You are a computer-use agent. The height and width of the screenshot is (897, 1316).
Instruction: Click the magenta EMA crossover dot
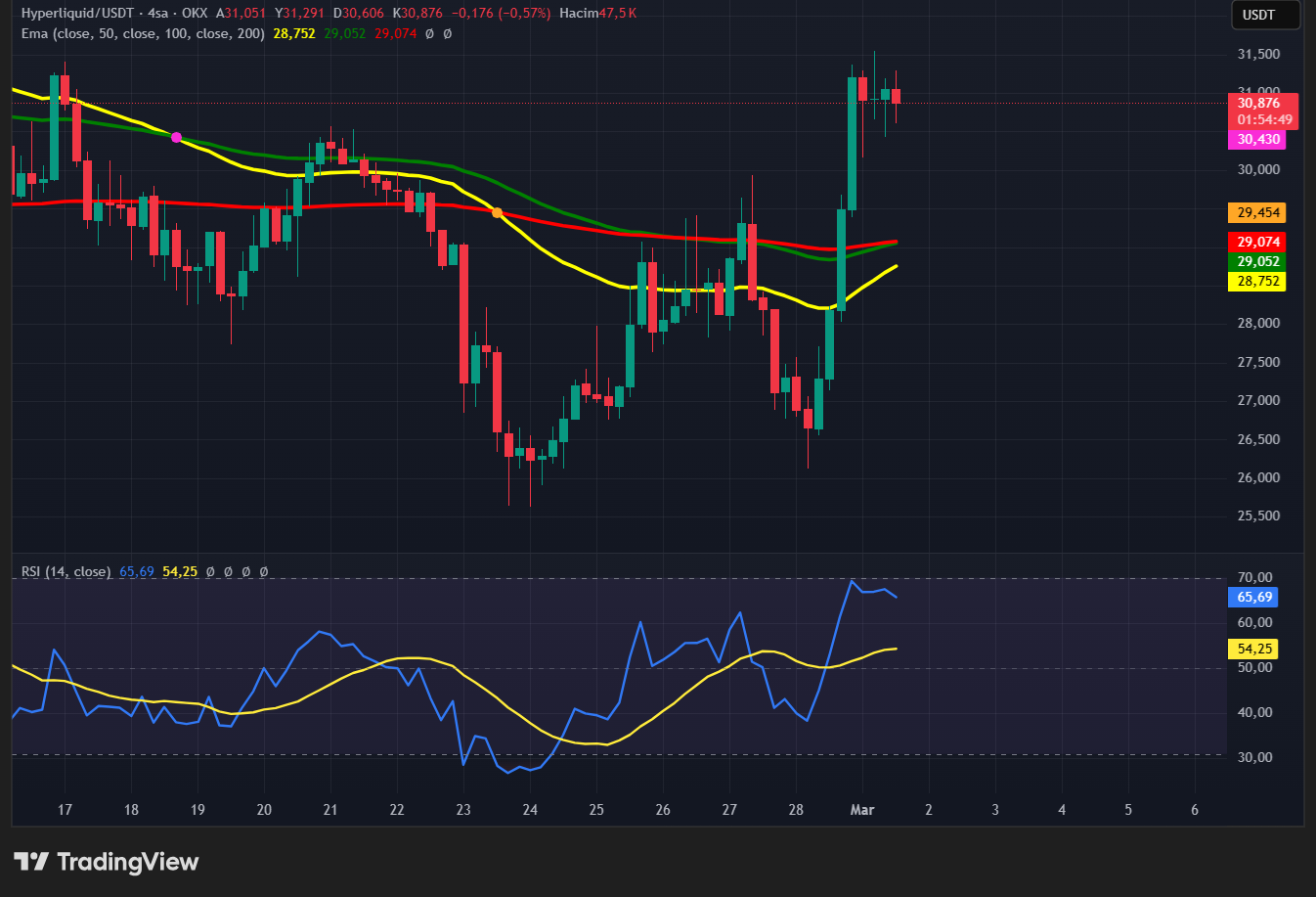click(176, 138)
